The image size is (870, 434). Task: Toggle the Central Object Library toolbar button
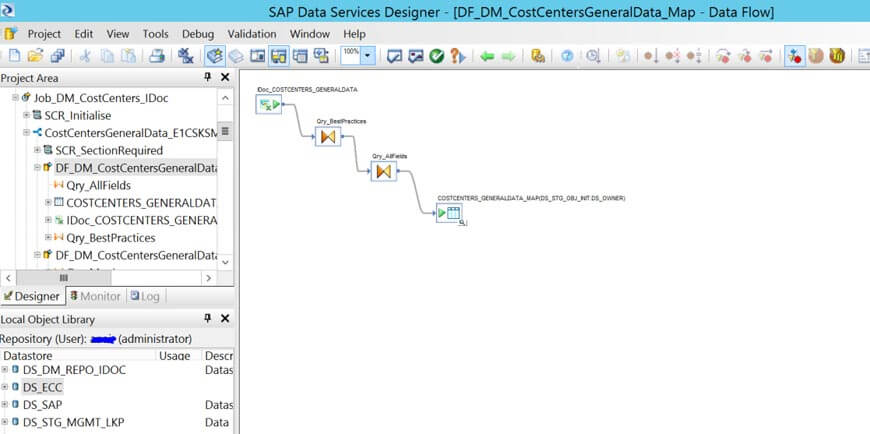click(x=236, y=56)
